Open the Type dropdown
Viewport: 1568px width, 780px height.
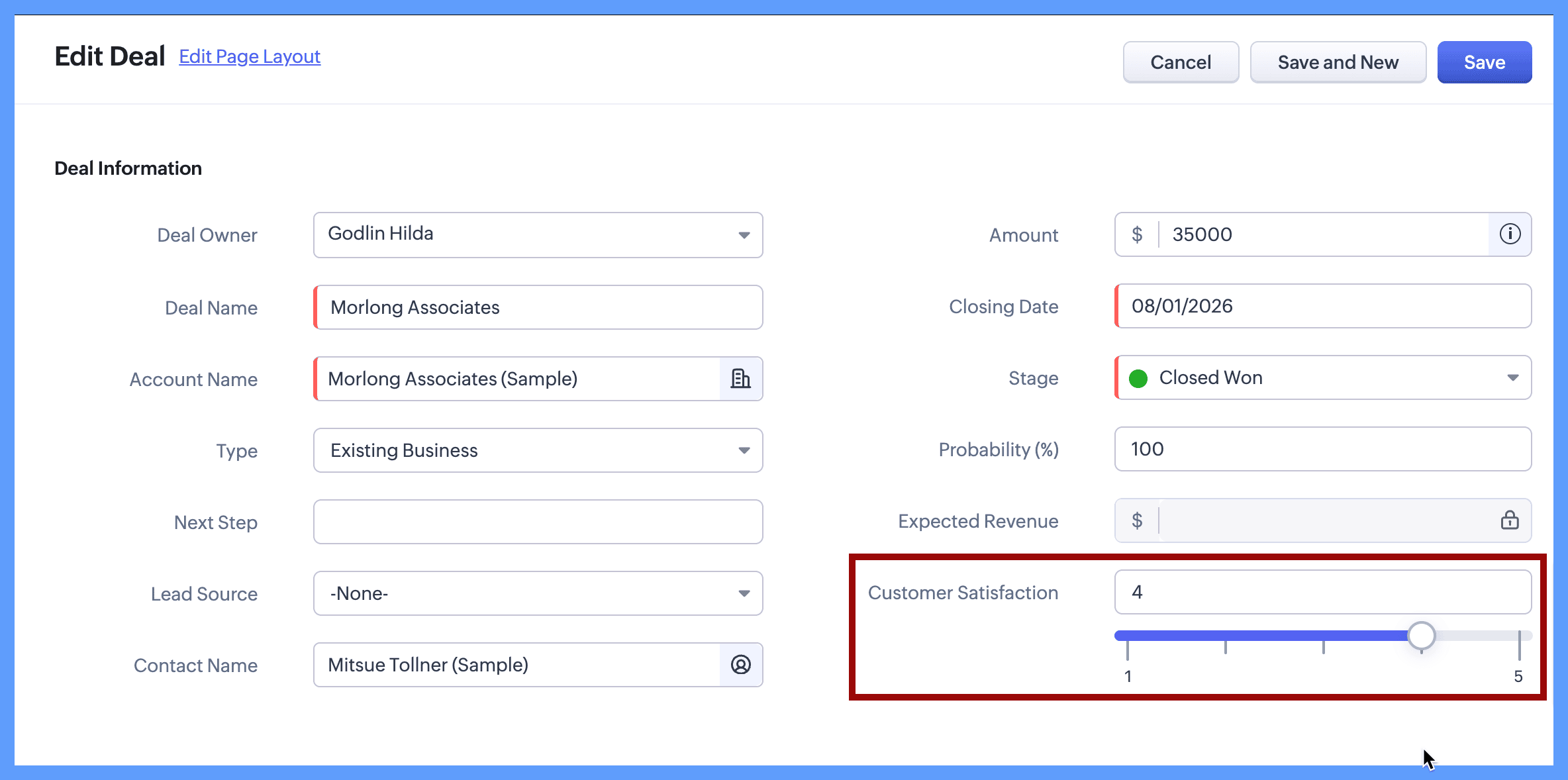[744, 450]
